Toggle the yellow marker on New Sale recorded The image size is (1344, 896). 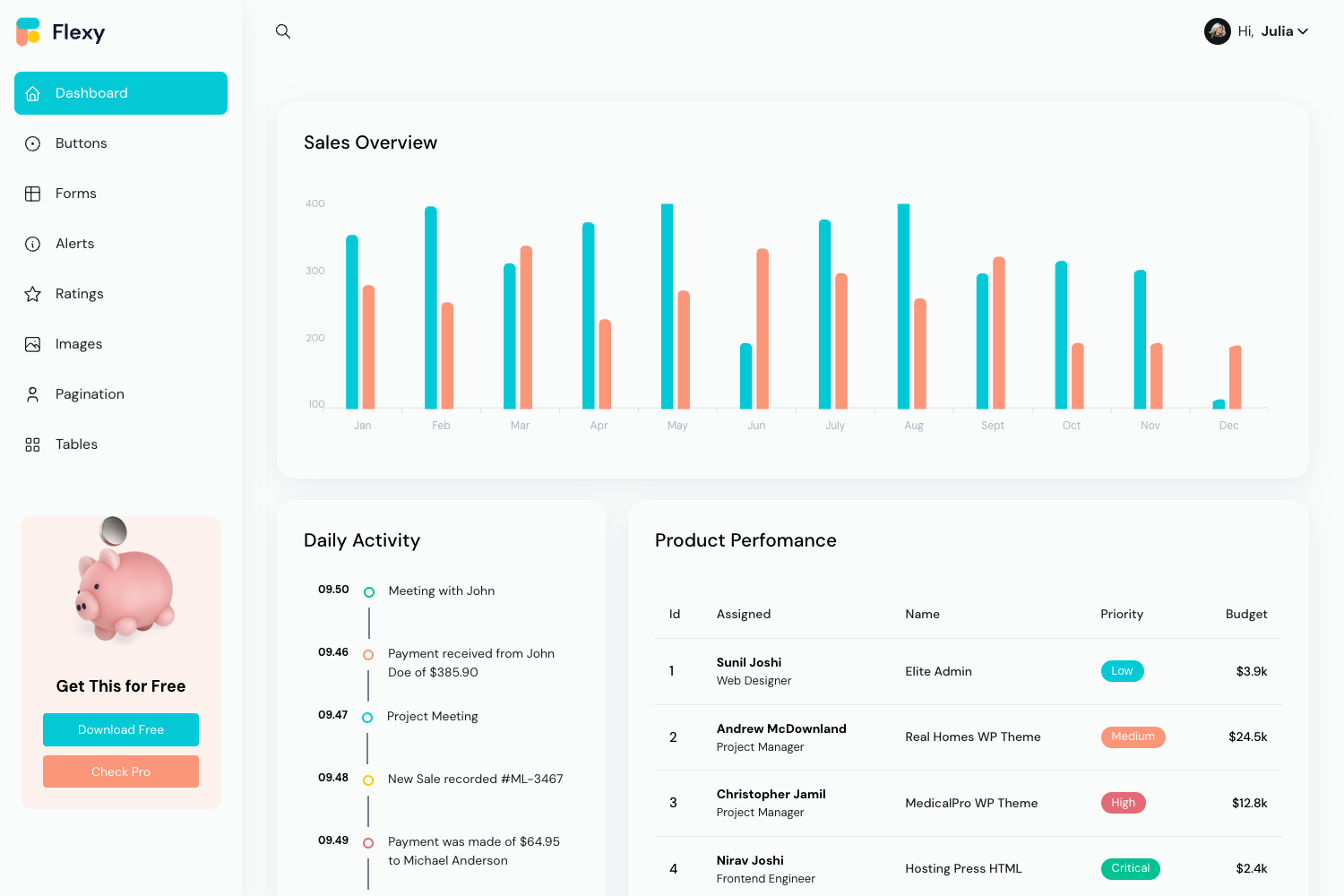click(368, 780)
